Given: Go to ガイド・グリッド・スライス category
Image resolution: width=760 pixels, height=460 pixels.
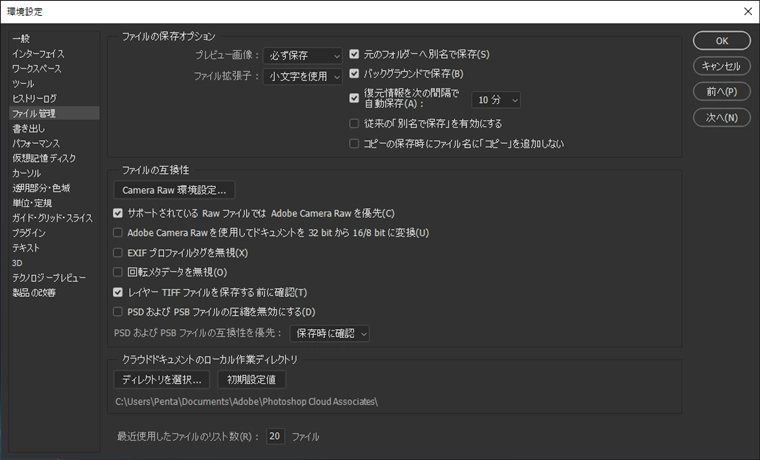Looking at the screenshot, I should point(54,218).
